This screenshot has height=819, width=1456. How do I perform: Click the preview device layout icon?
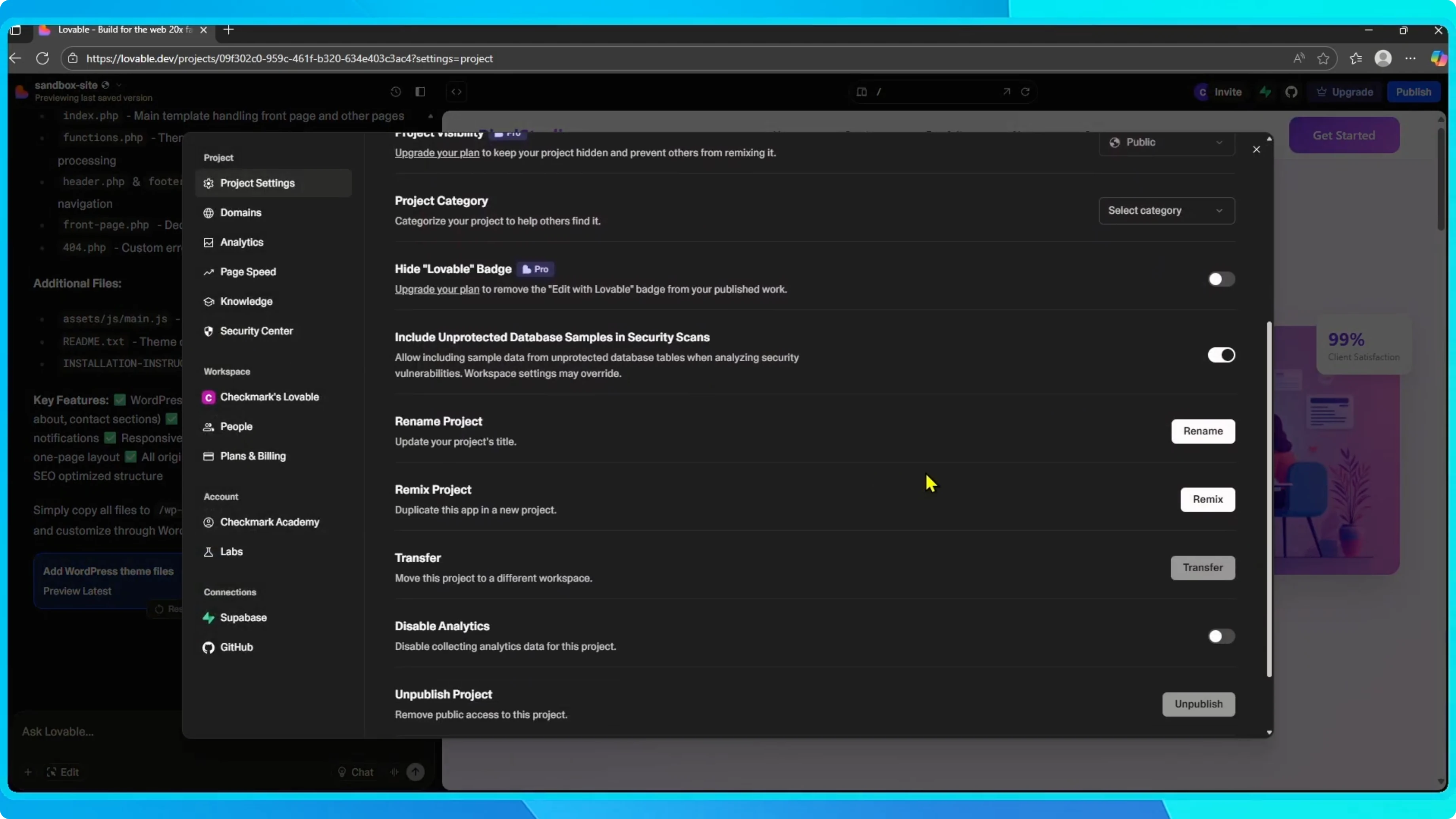(861, 91)
